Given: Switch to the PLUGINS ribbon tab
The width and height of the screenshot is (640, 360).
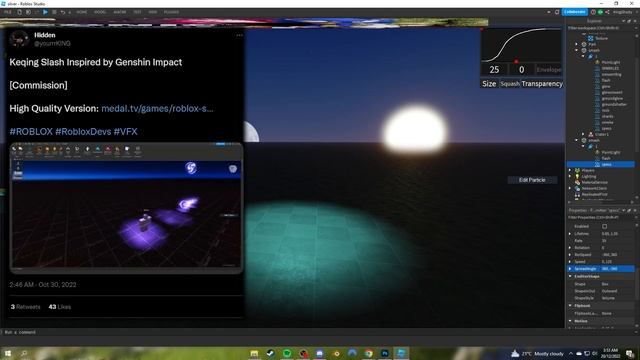Looking at the screenshot, I should click(x=171, y=12).
